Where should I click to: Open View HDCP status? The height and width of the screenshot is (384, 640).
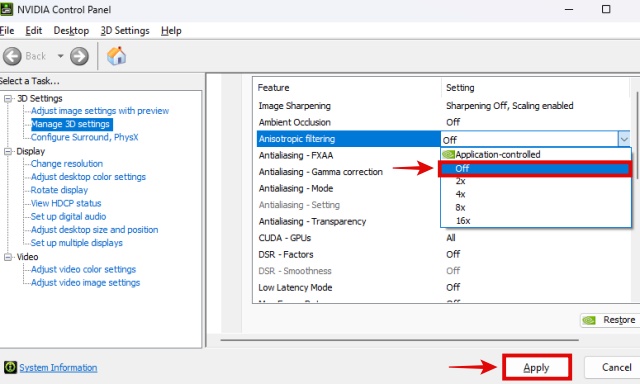[66, 203]
